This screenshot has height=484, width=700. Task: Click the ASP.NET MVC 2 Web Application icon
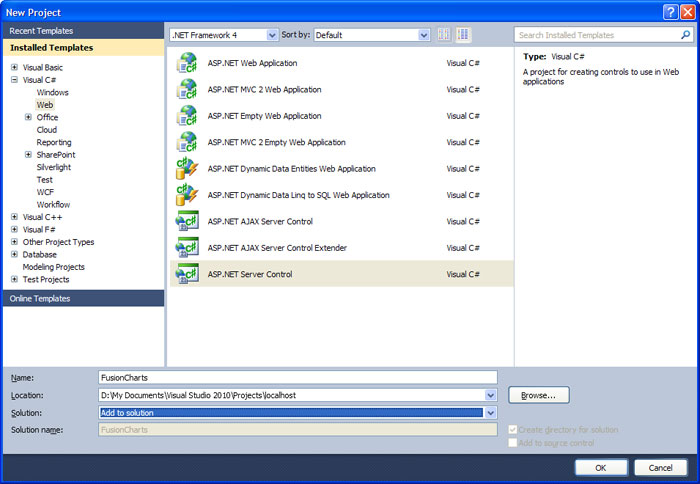point(187,89)
